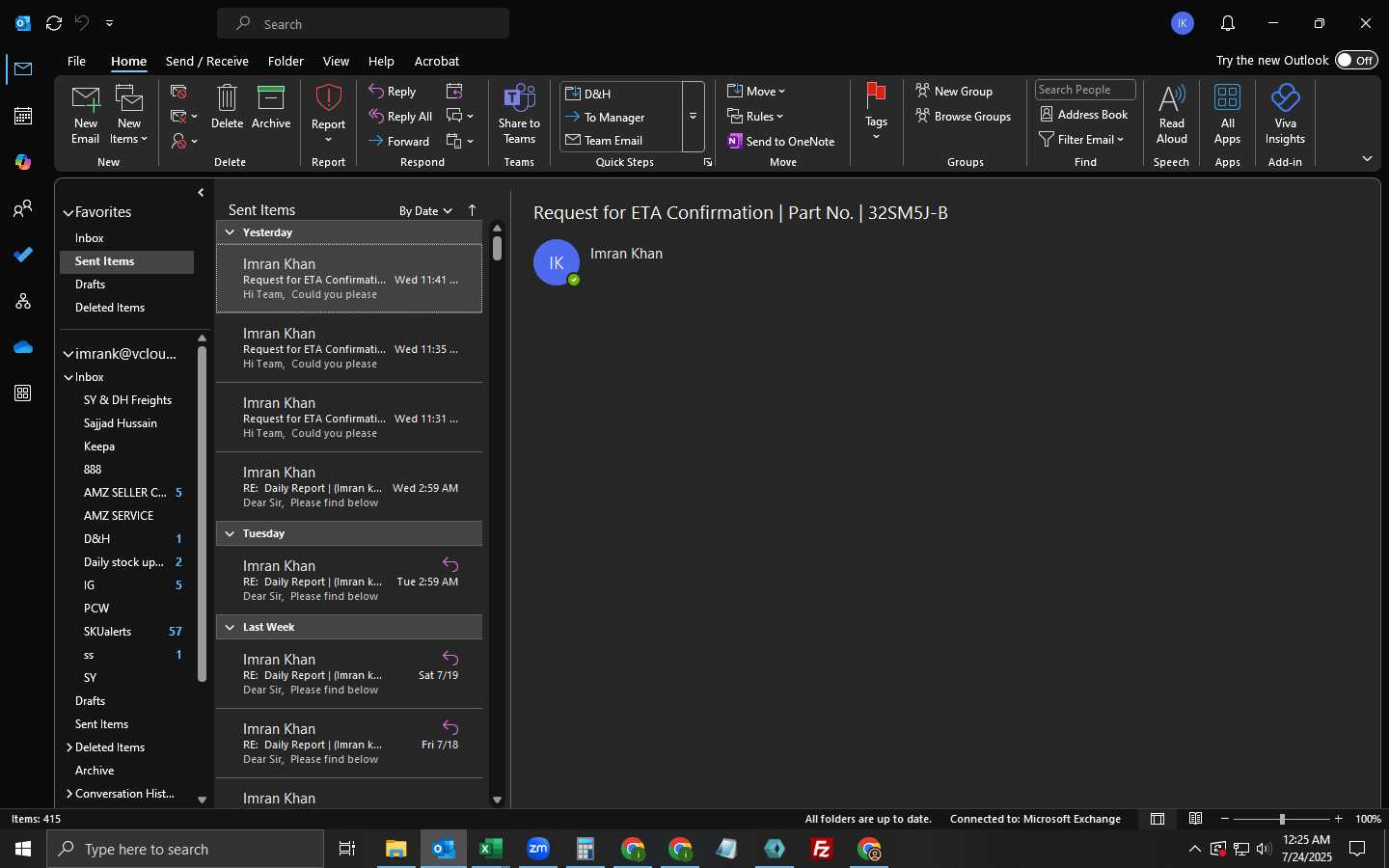Open Excel from the taskbar
This screenshot has height=868, width=1389.
[491, 849]
